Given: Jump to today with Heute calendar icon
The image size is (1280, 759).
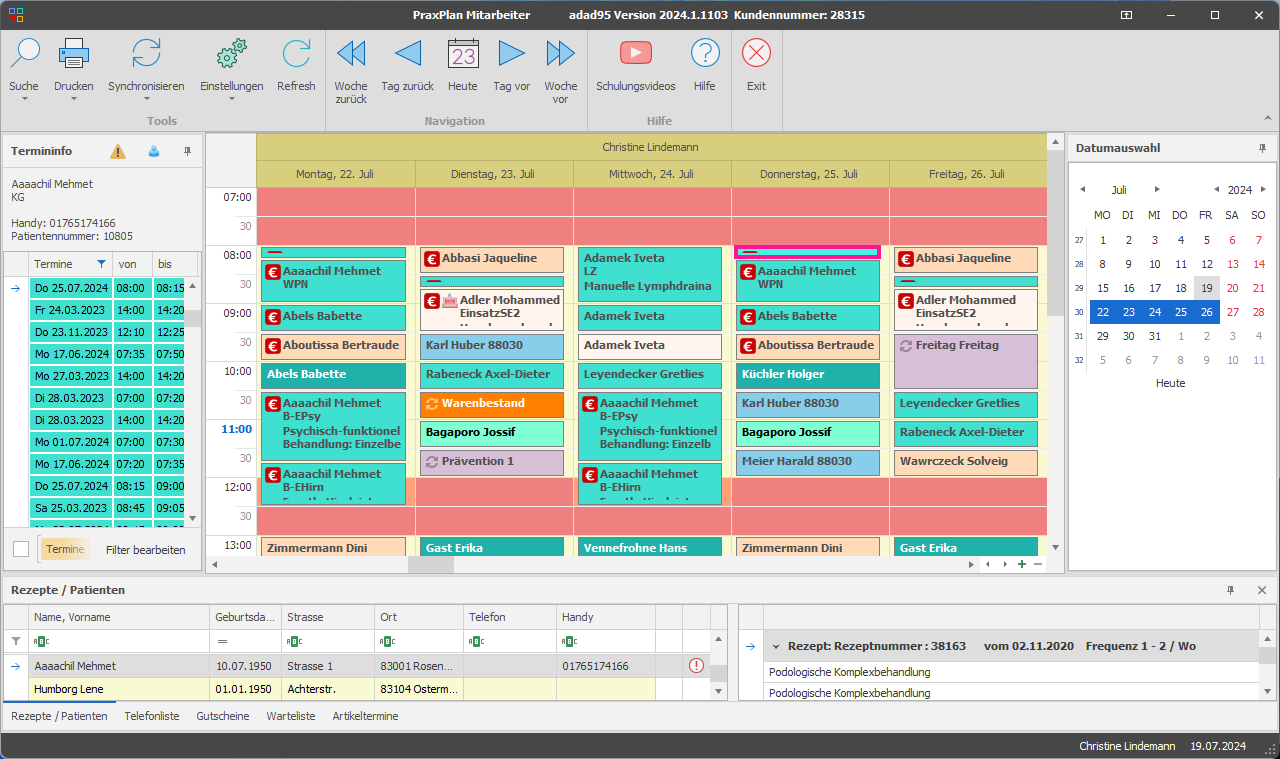Looking at the screenshot, I should 462,53.
